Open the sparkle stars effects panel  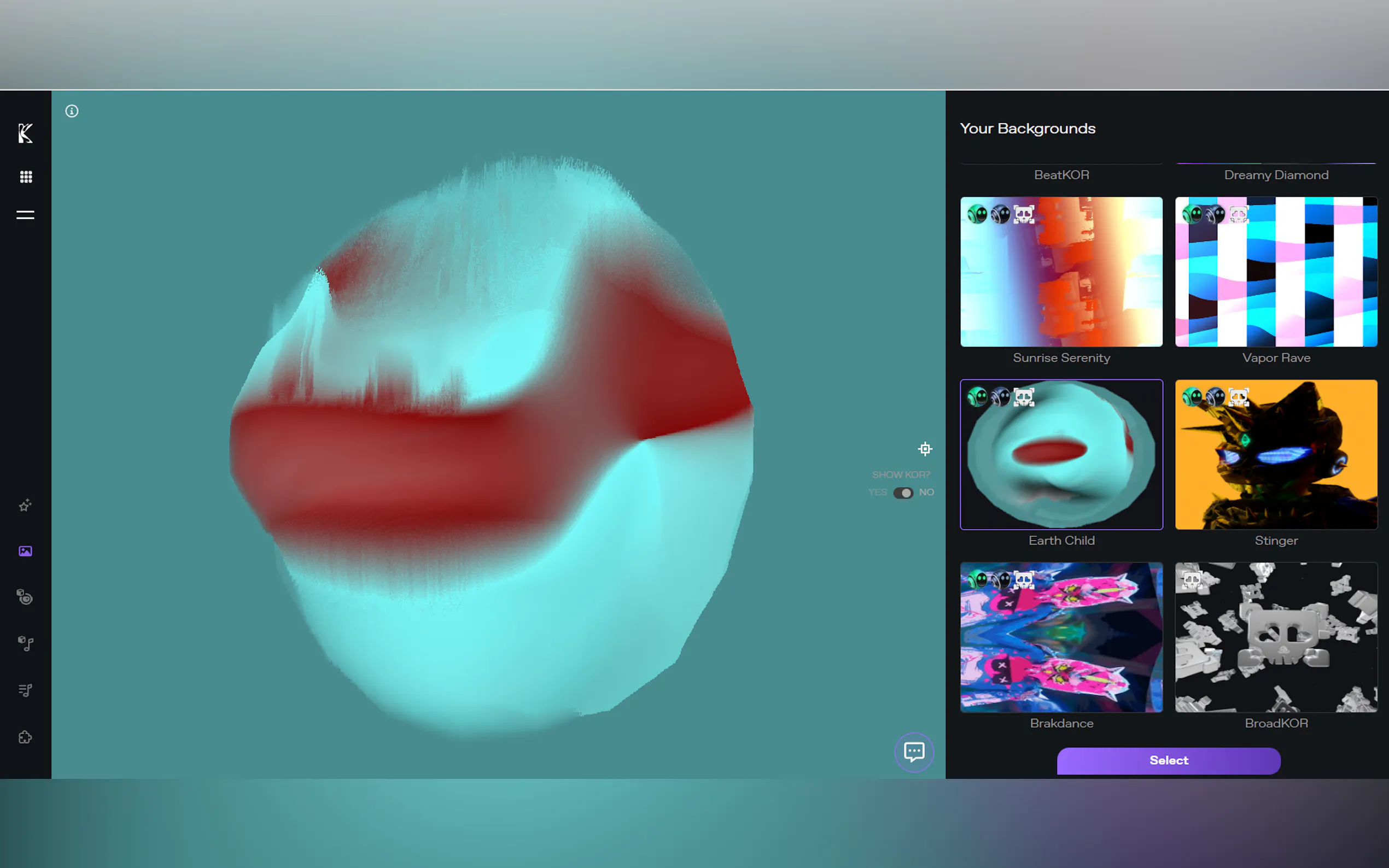point(25,505)
